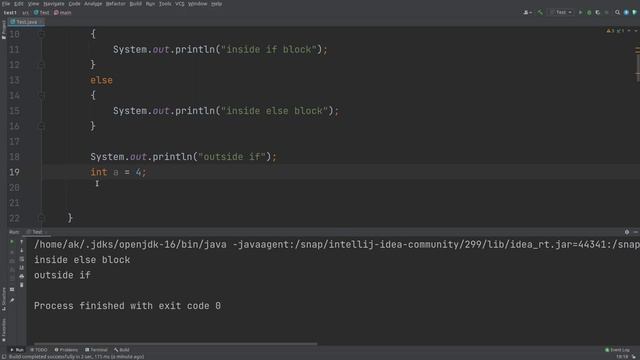Open the Code menu
640x360 pixels.
pos(74,4)
